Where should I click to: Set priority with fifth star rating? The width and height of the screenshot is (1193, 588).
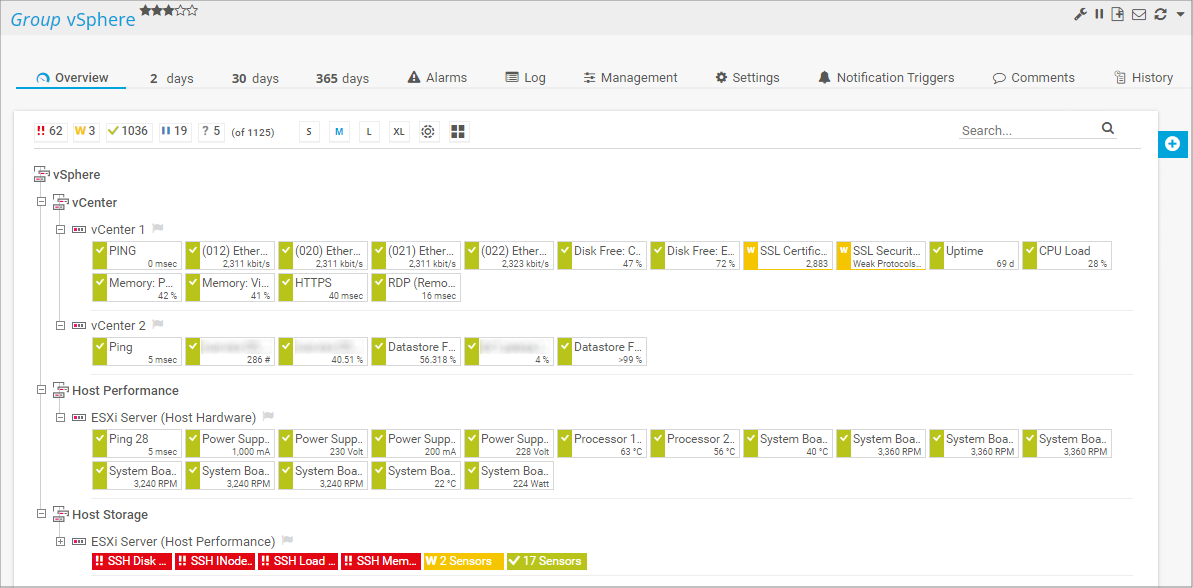point(193,10)
